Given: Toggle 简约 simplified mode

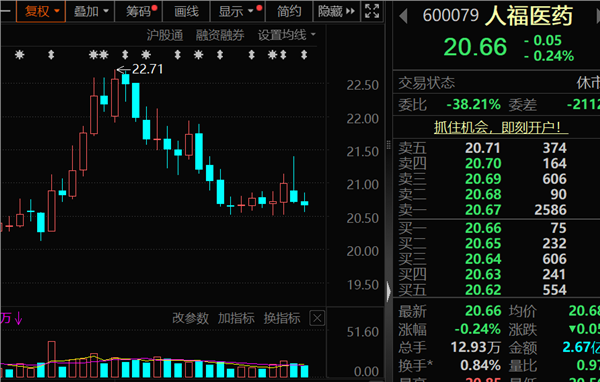Looking at the screenshot, I should click(x=289, y=11).
